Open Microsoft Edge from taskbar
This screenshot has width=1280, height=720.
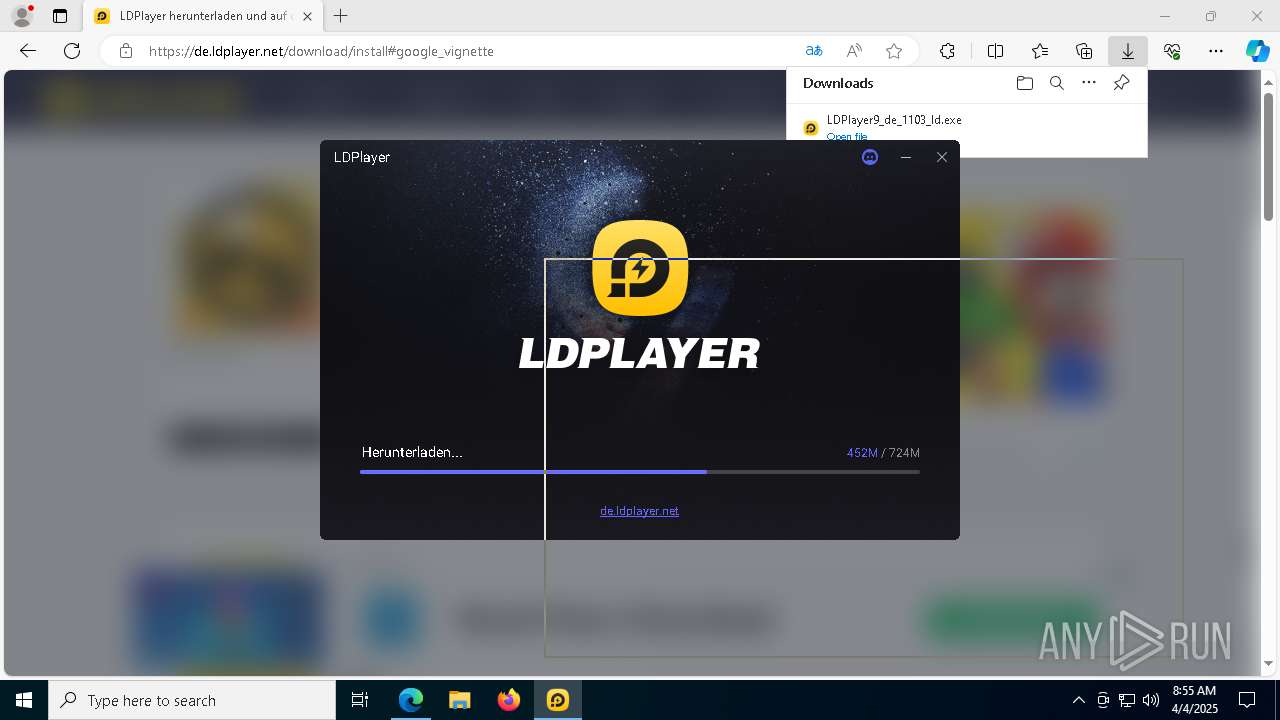pyautogui.click(x=411, y=700)
